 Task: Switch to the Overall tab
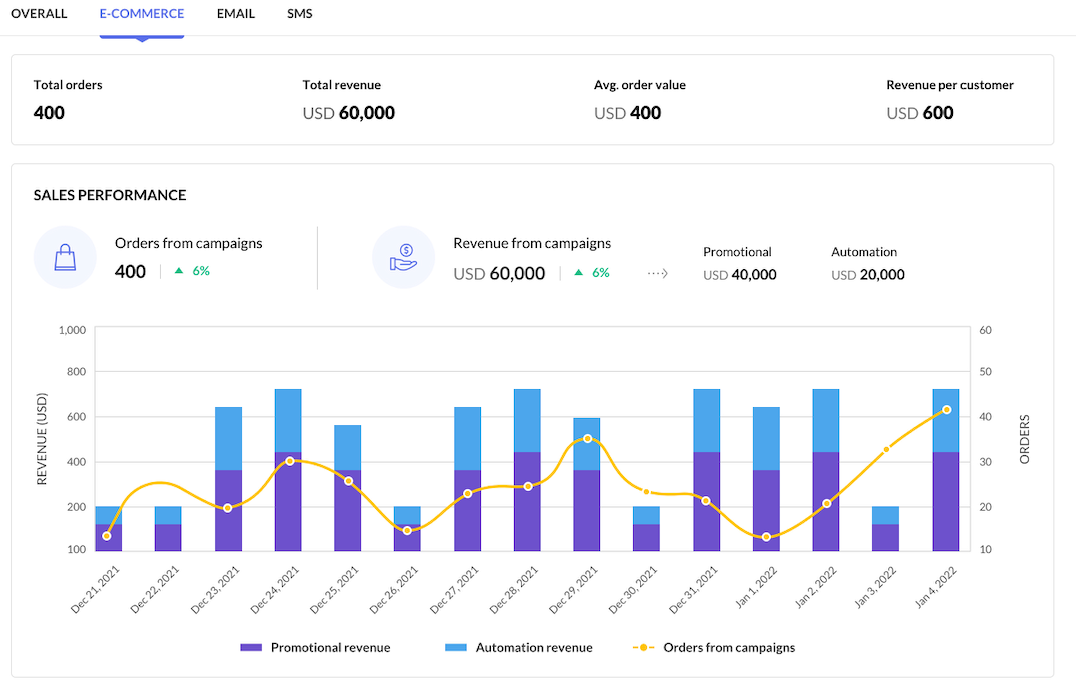(x=39, y=14)
